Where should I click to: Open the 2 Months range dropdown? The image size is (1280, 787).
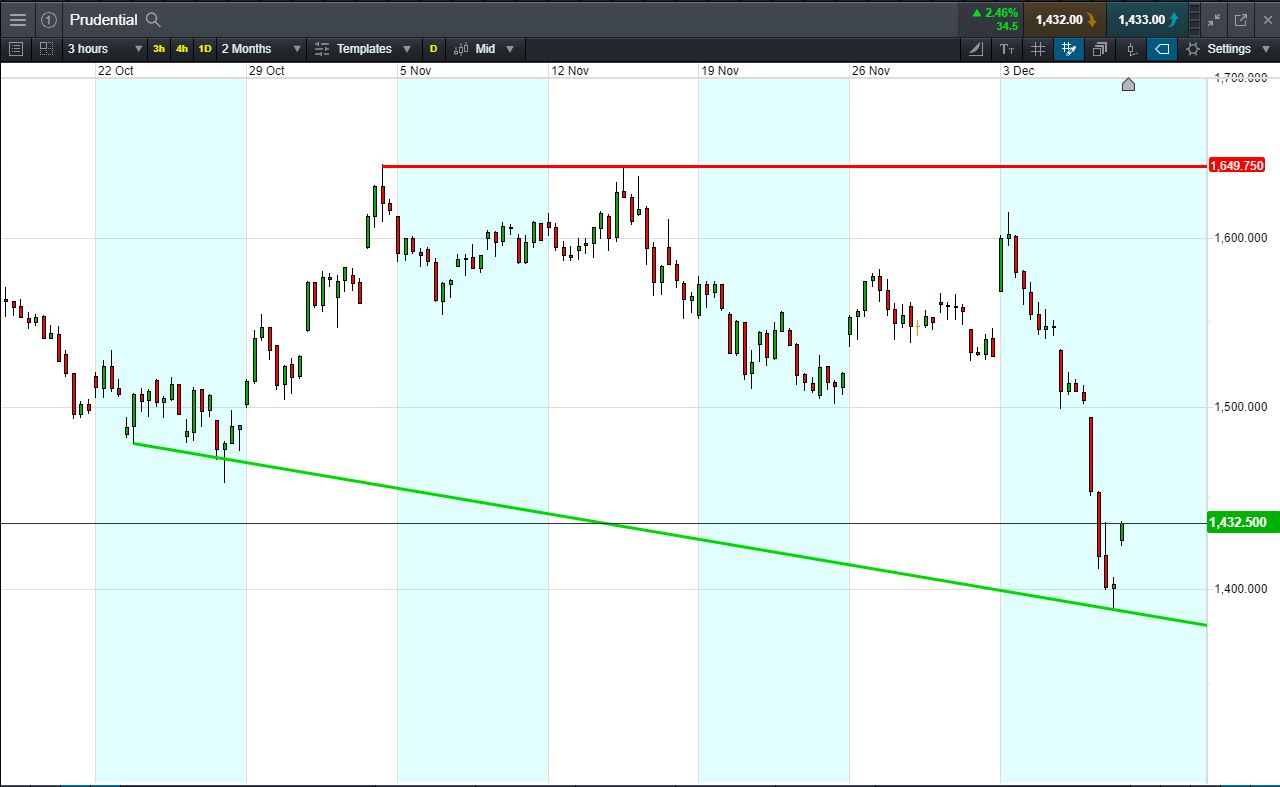(261, 49)
